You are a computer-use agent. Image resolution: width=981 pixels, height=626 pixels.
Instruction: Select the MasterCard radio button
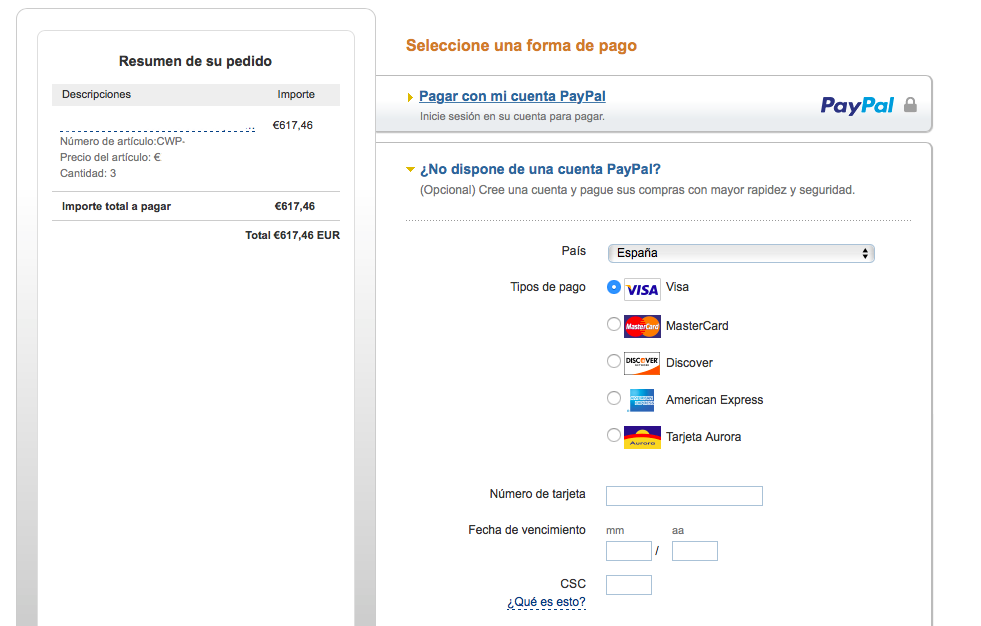click(x=614, y=324)
